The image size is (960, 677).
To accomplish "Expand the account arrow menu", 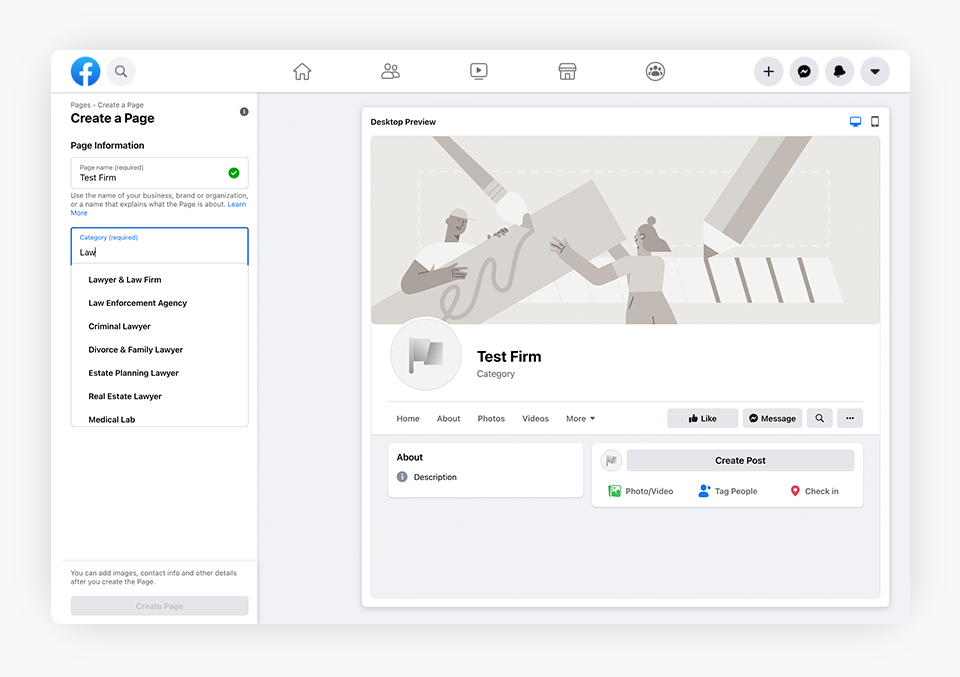I will (x=875, y=71).
